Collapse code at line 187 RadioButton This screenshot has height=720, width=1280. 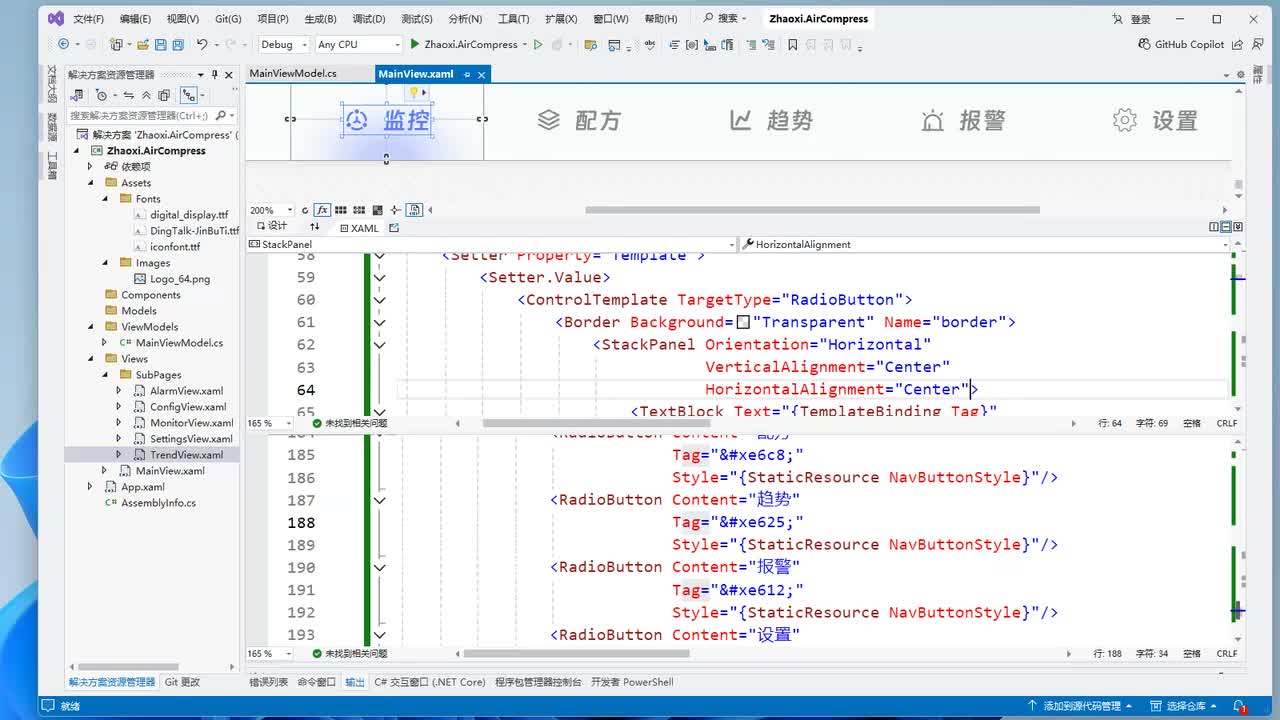379,500
